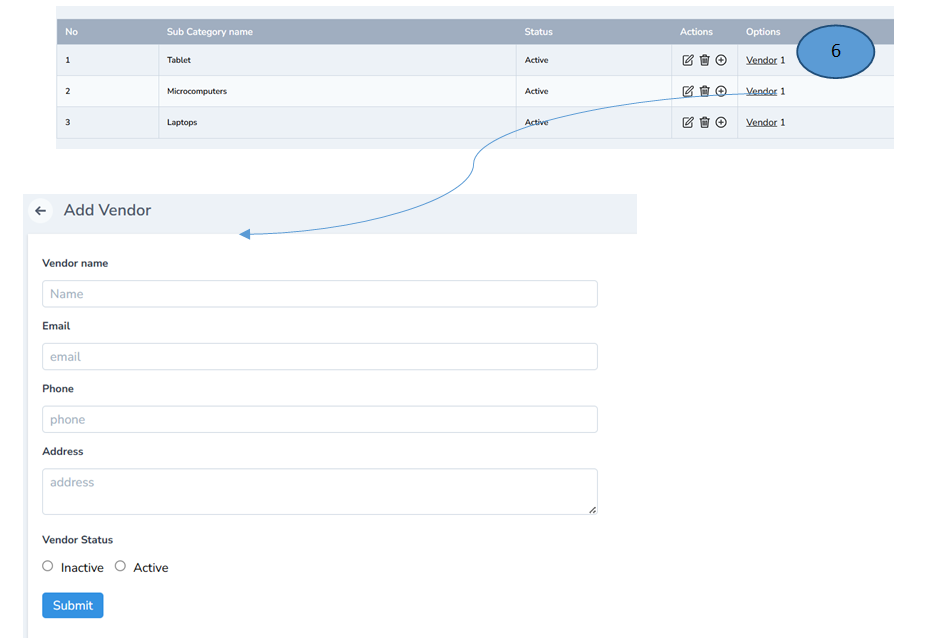926x638 pixels.
Task: Click the edit icon for Laptops row
Action: point(688,122)
